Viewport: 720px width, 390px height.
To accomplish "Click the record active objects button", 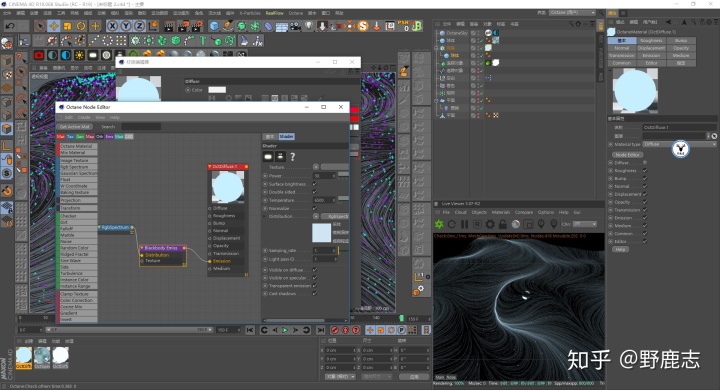I will 335,330.
